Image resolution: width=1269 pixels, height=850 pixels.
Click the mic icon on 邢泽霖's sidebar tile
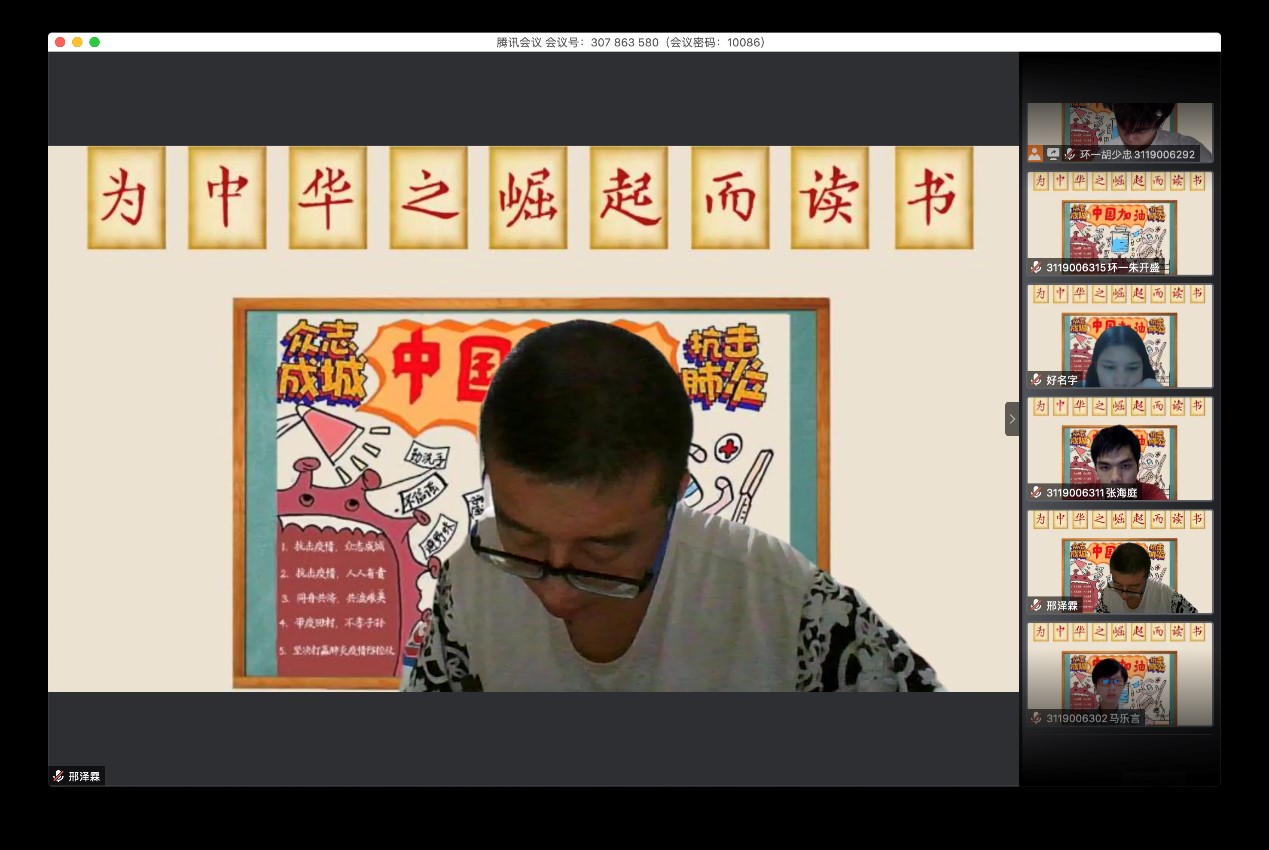[x=1036, y=605]
